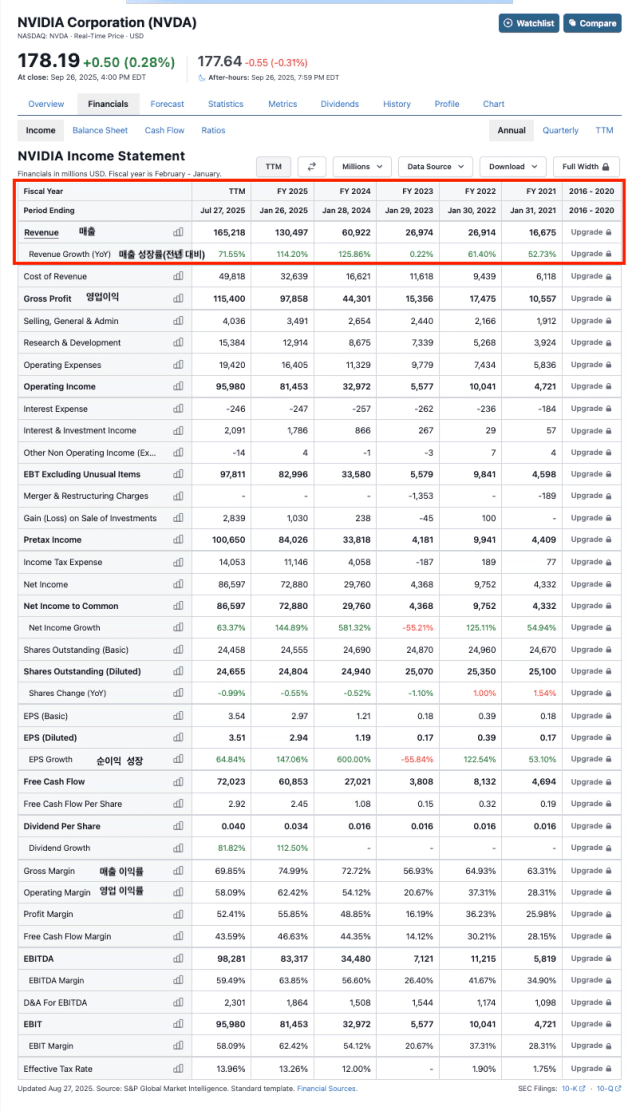
Task: Open chart icon for Net Income Growth
Action: 178,627
